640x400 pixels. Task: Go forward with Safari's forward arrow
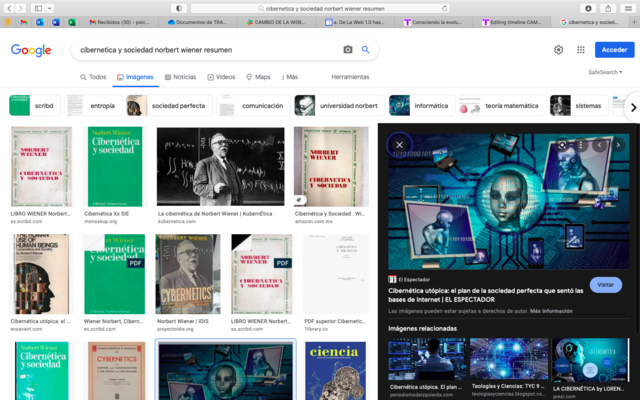pyautogui.click(x=20, y=8)
